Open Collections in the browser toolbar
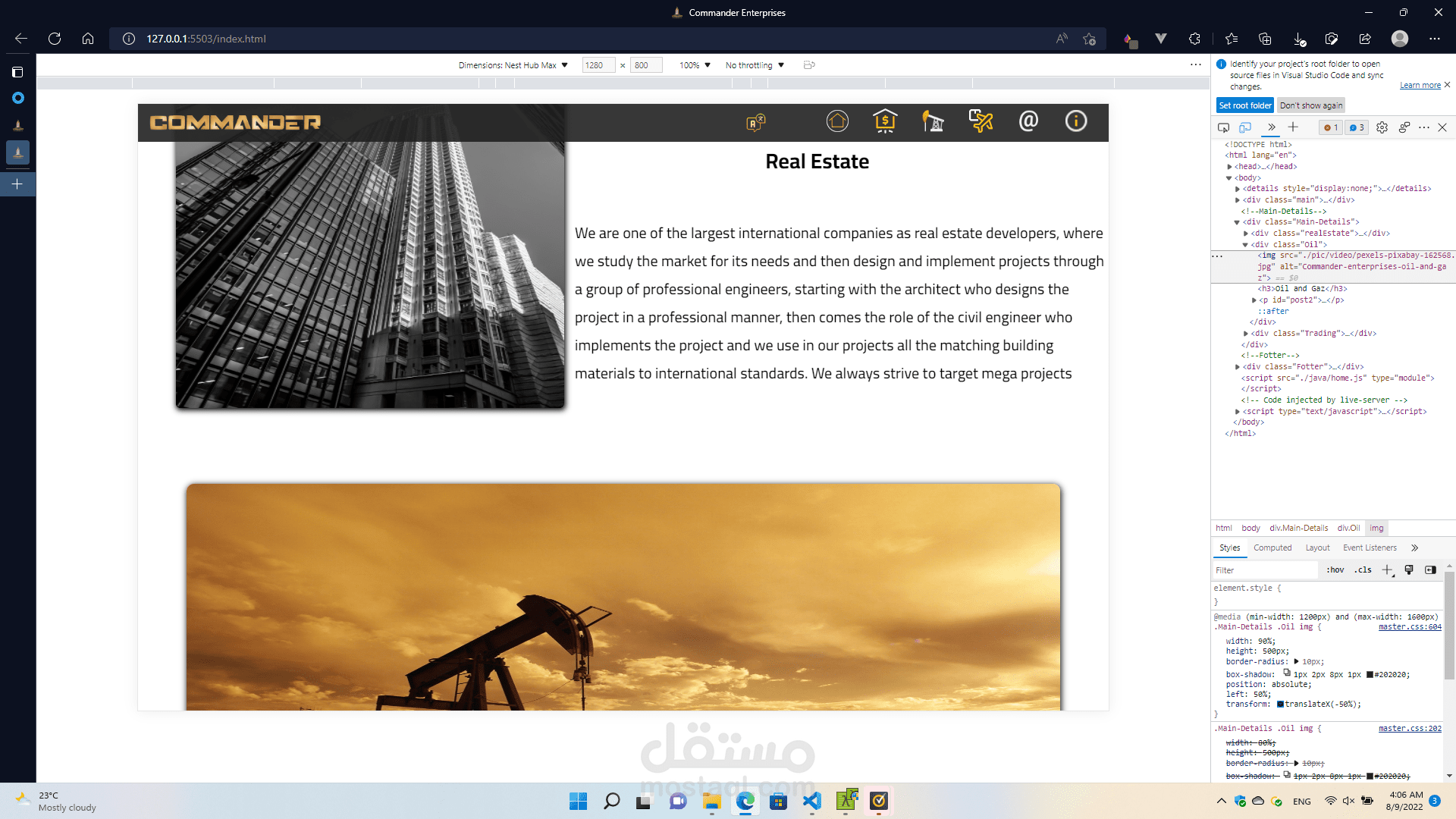The width and height of the screenshot is (1456, 819). (x=1265, y=39)
